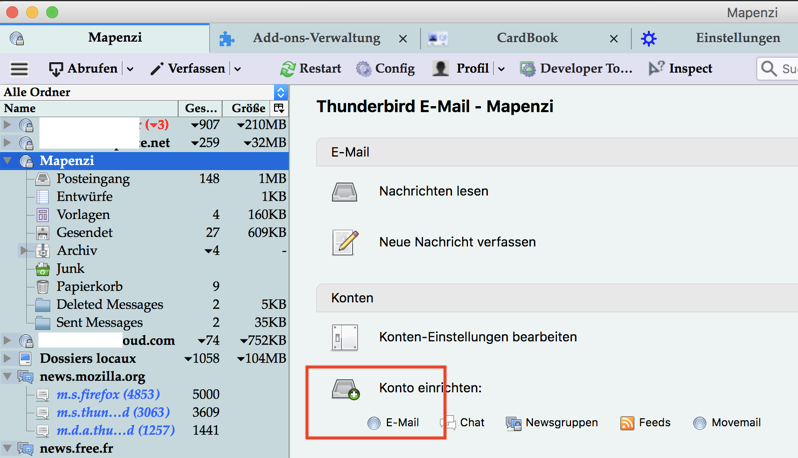Open the Verfassen dropdown arrow
This screenshot has width=798, height=458.
pyautogui.click(x=237, y=69)
